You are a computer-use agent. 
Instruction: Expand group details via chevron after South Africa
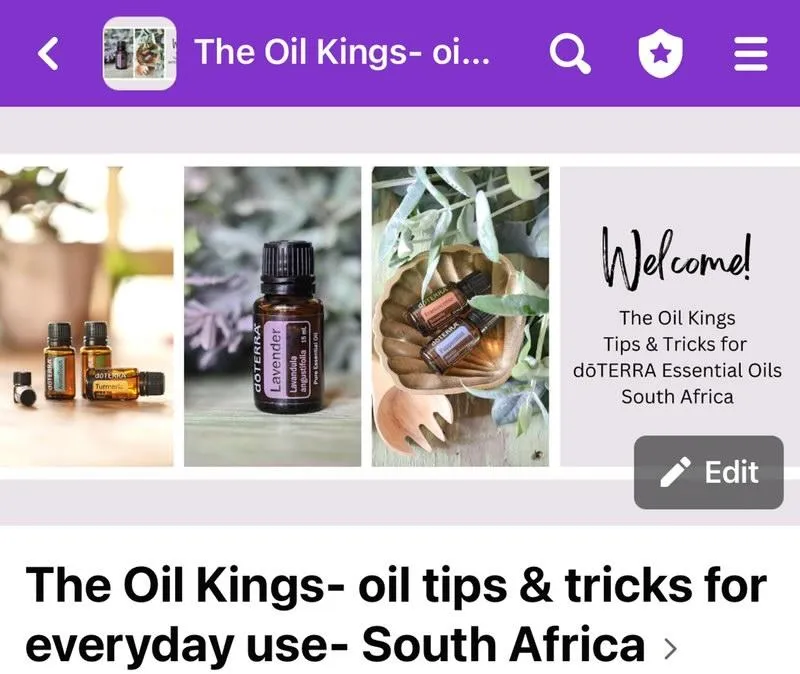(x=670, y=647)
